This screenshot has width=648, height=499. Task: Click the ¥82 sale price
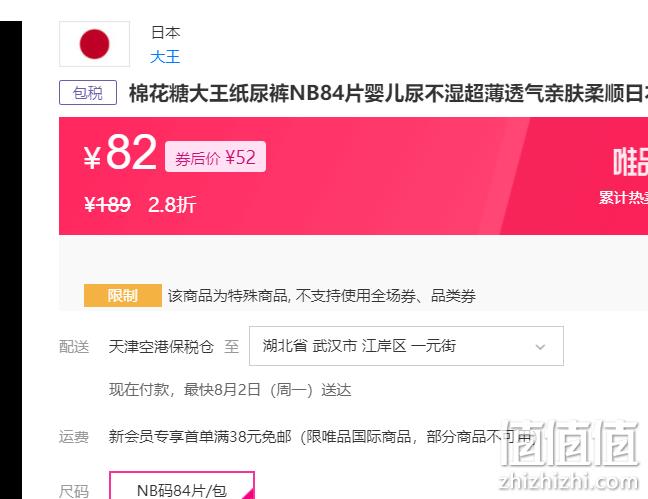[120, 153]
